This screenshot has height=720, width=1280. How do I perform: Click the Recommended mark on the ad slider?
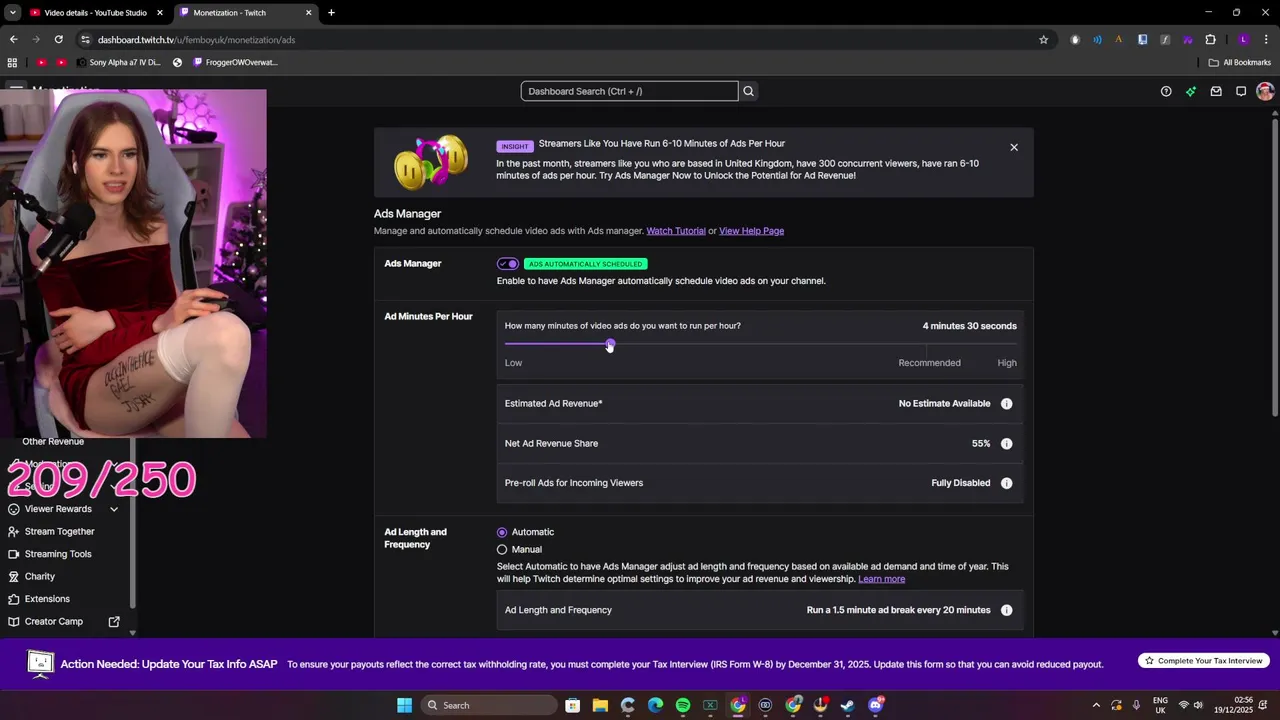tap(929, 363)
